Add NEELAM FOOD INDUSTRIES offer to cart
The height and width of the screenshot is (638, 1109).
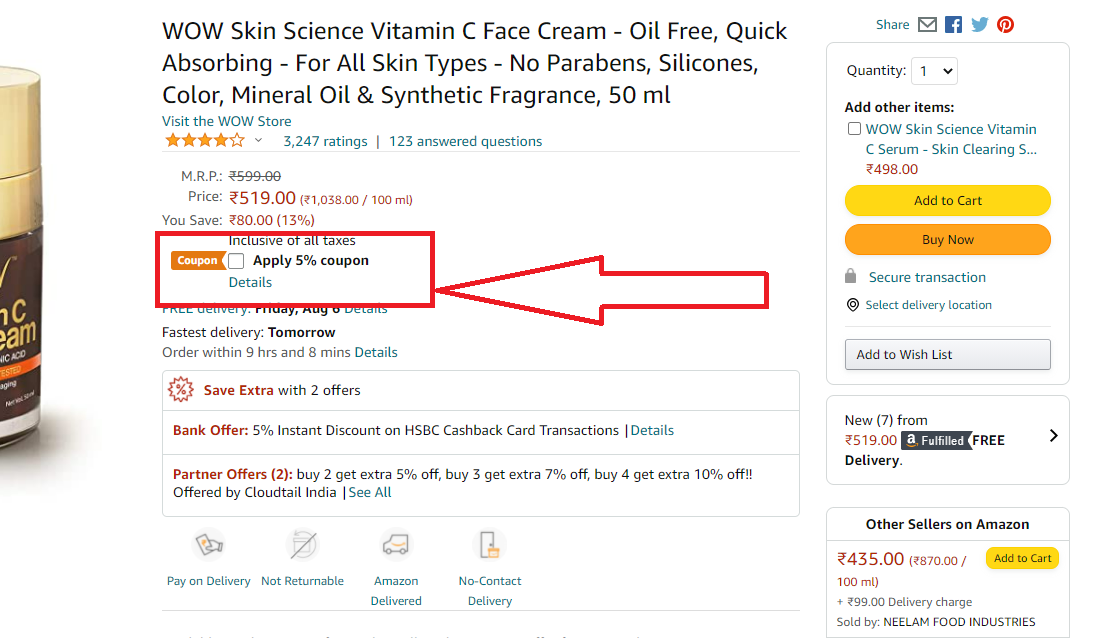click(1022, 558)
